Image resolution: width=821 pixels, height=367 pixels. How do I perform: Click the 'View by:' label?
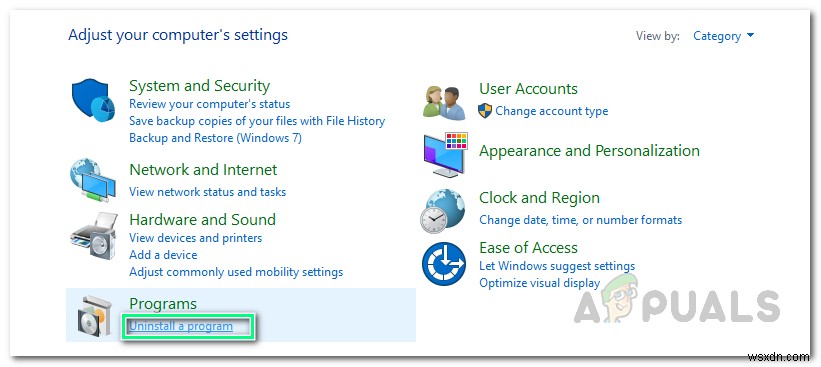point(658,36)
